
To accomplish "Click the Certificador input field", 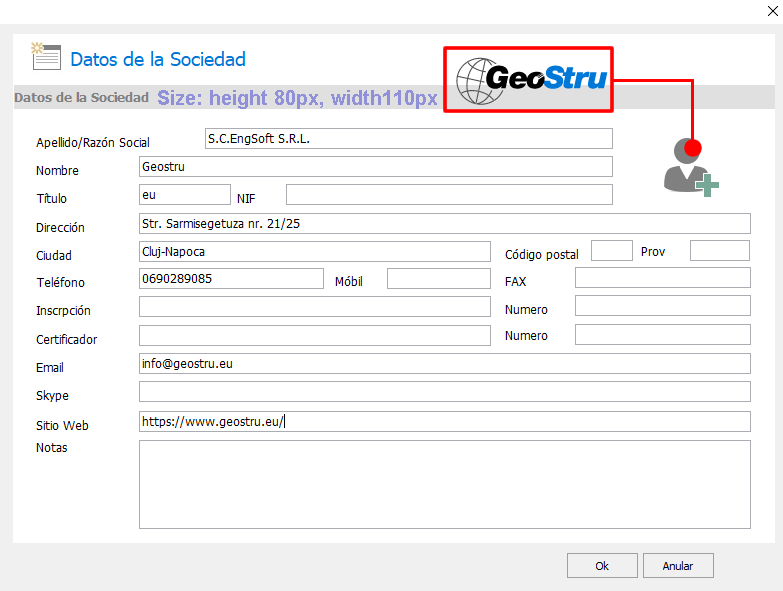I will 315,335.
